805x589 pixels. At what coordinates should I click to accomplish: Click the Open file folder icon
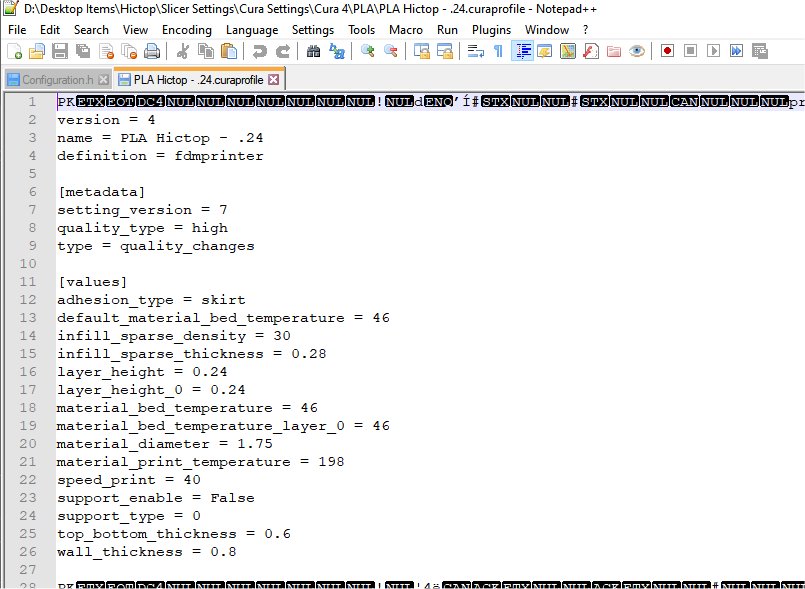pyautogui.click(x=37, y=51)
